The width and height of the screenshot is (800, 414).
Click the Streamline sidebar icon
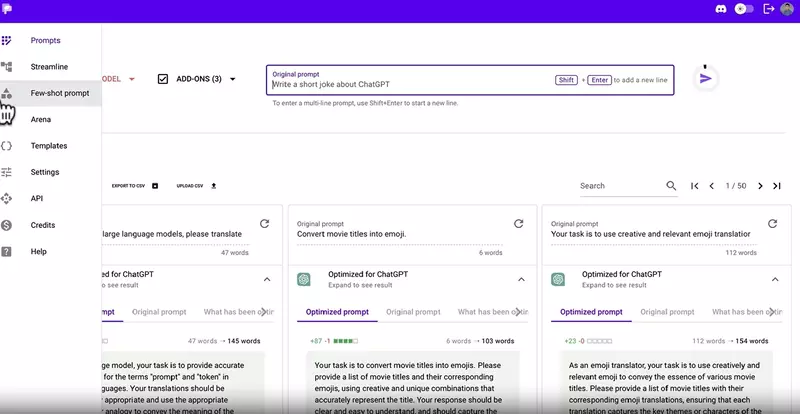pos(6,67)
